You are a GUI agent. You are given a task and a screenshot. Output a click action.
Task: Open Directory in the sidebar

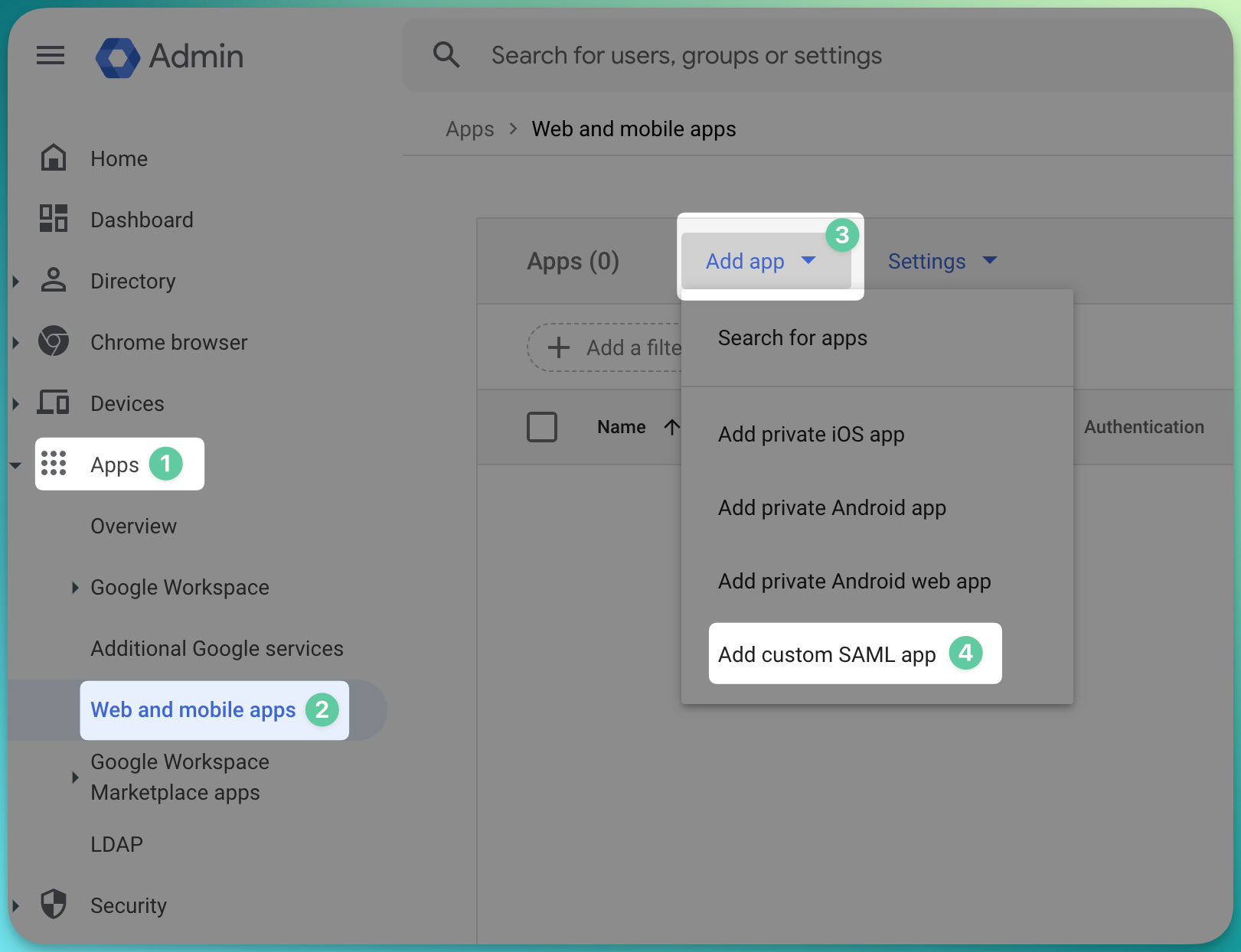click(x=133, y=281)
